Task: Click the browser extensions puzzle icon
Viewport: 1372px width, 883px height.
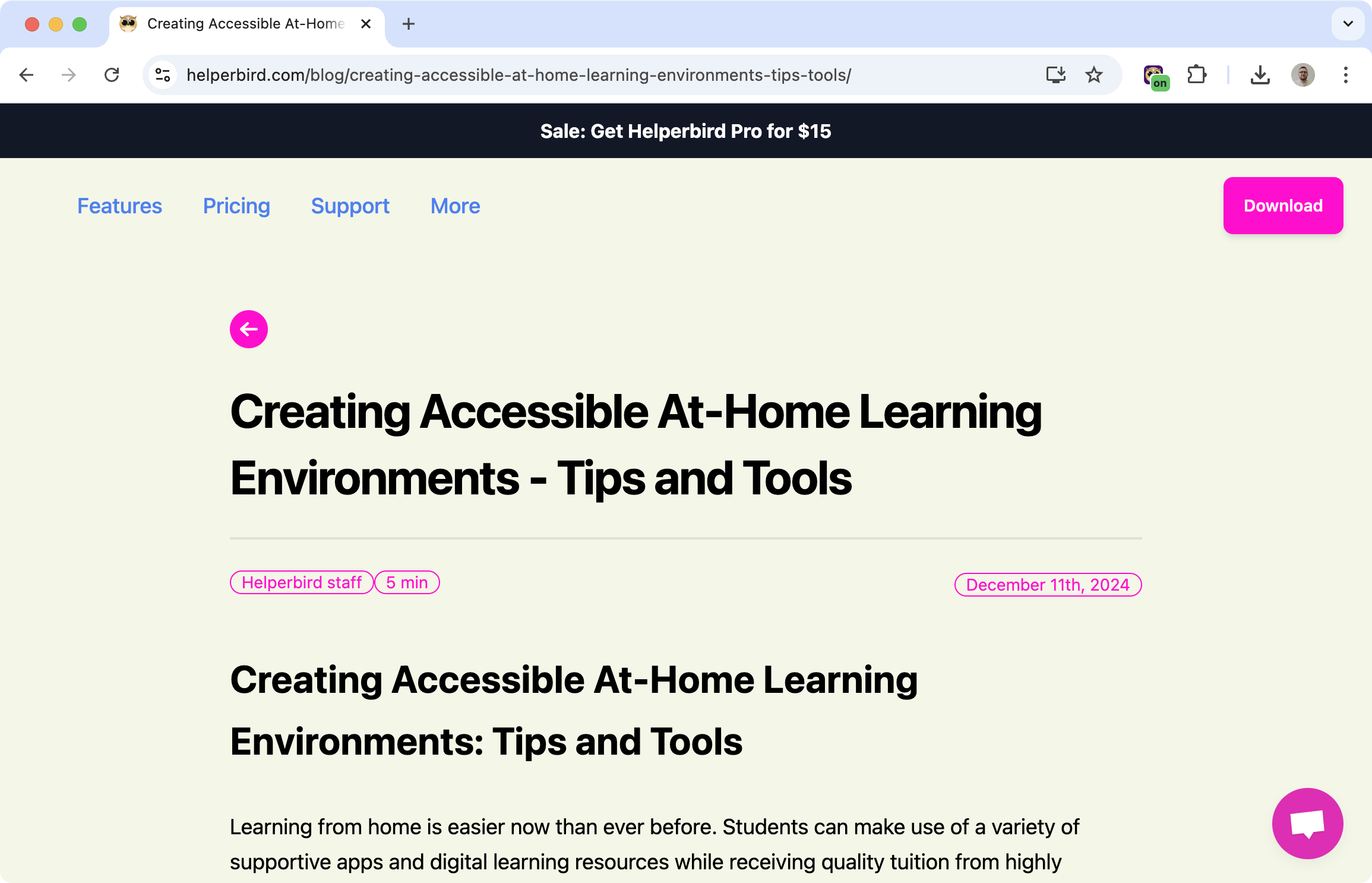Action: point(1197,75)
